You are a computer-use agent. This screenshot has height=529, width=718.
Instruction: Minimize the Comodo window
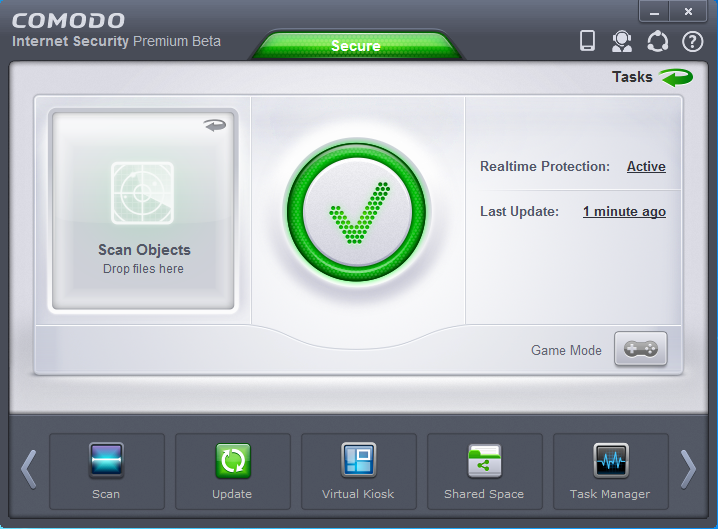coord(654,11)
